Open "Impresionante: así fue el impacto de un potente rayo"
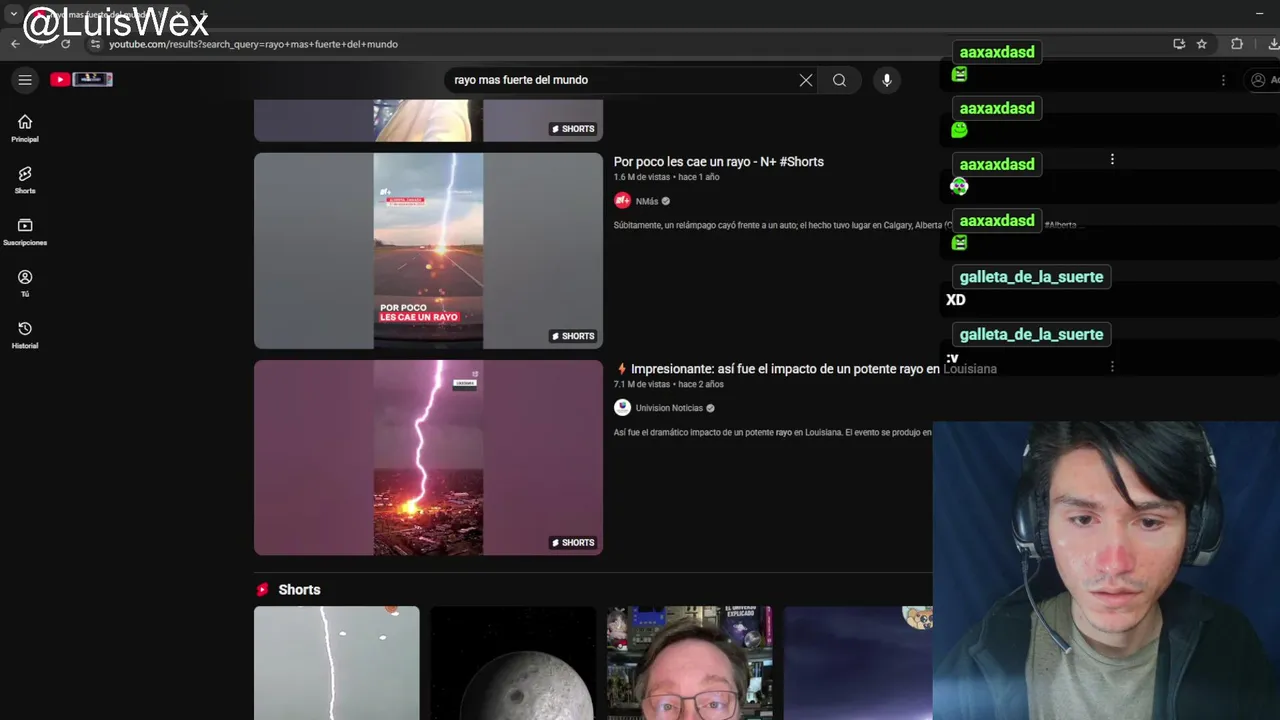This screenshot has width=1280, height=720. point(805,369)
